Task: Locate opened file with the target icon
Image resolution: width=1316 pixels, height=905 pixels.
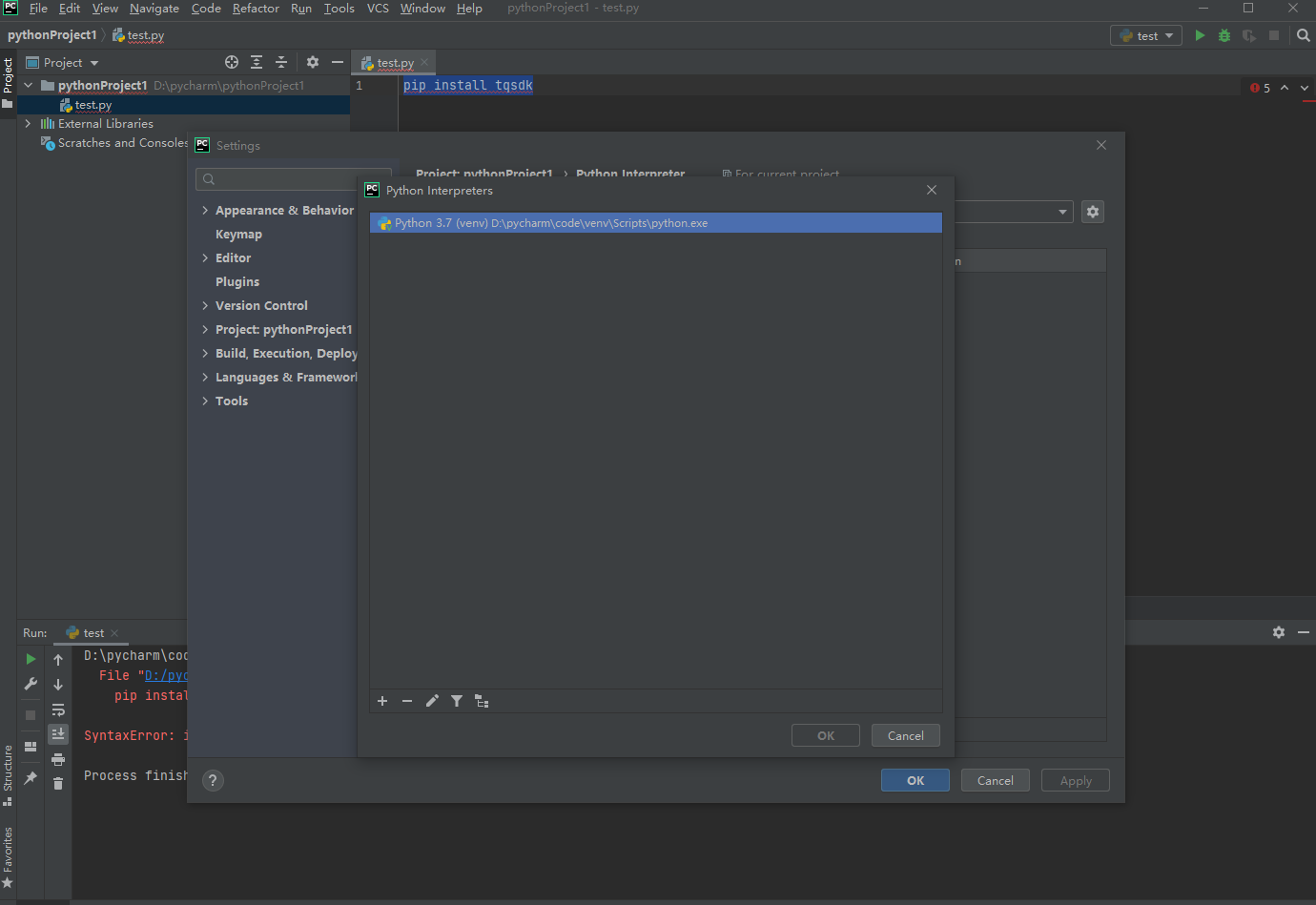Action: coord(232,62)
